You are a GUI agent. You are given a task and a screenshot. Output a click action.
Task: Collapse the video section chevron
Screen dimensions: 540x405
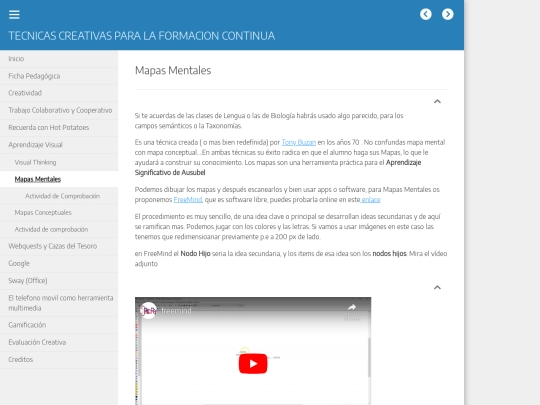(x=437, y=287)
